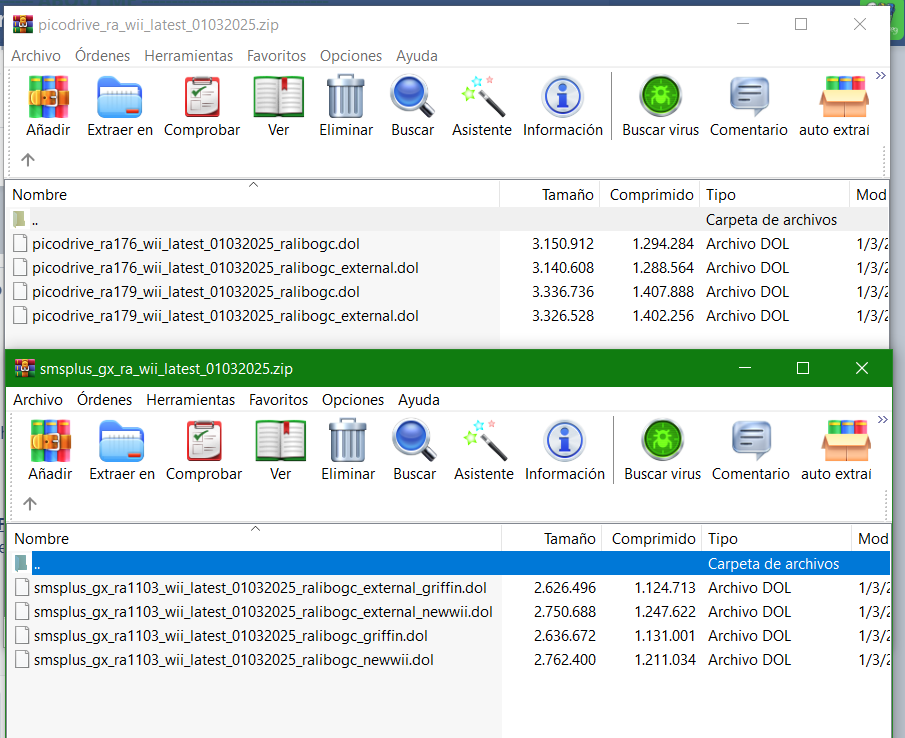Click Eliminar trash icon in smsplus window
905x738 pixels.
[x=347, y=441]
